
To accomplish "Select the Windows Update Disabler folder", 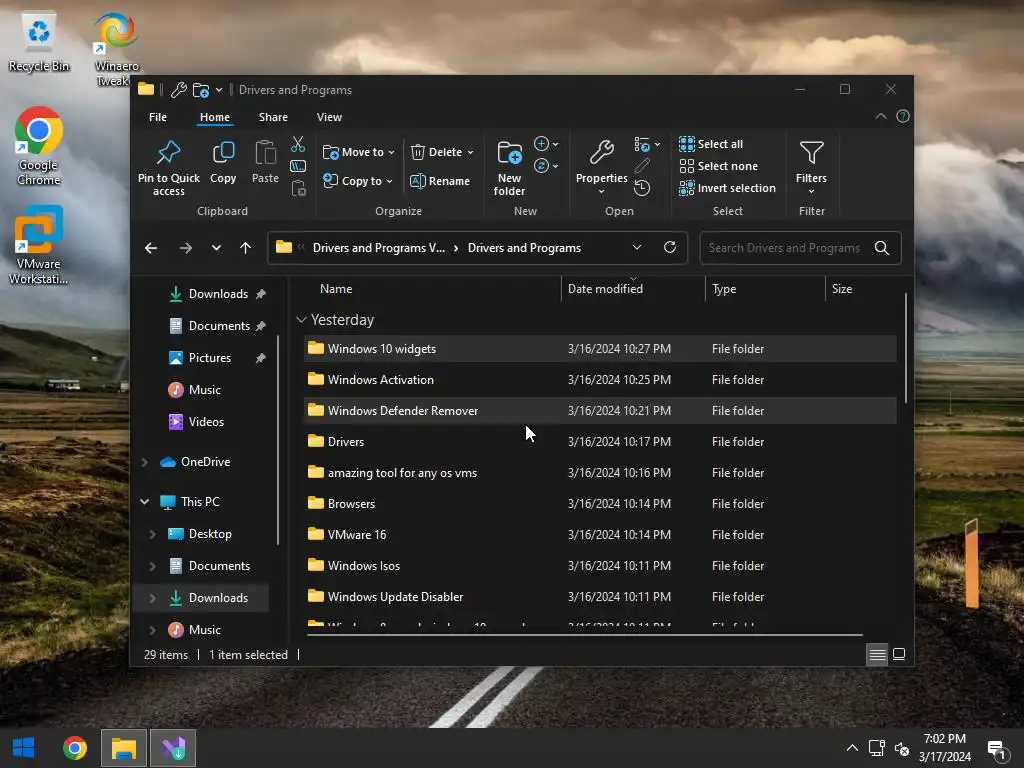I will click(600, 597).
